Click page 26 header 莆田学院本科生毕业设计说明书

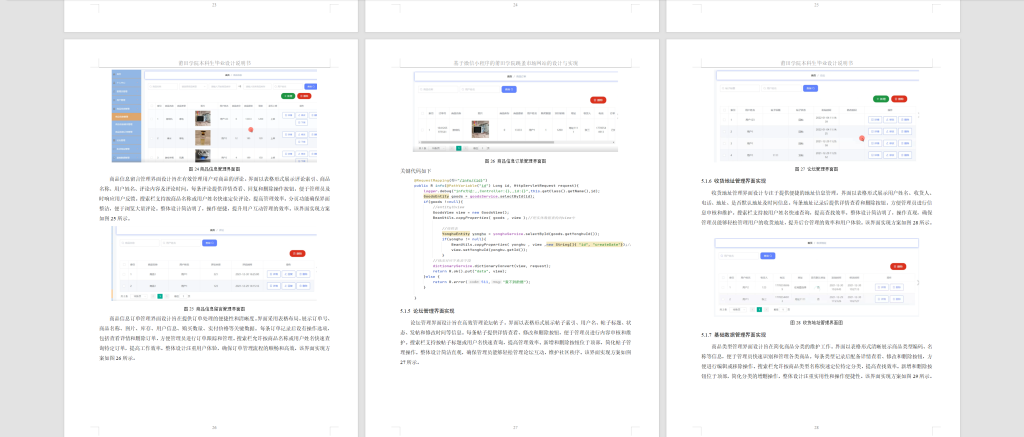tap(214, 63)
